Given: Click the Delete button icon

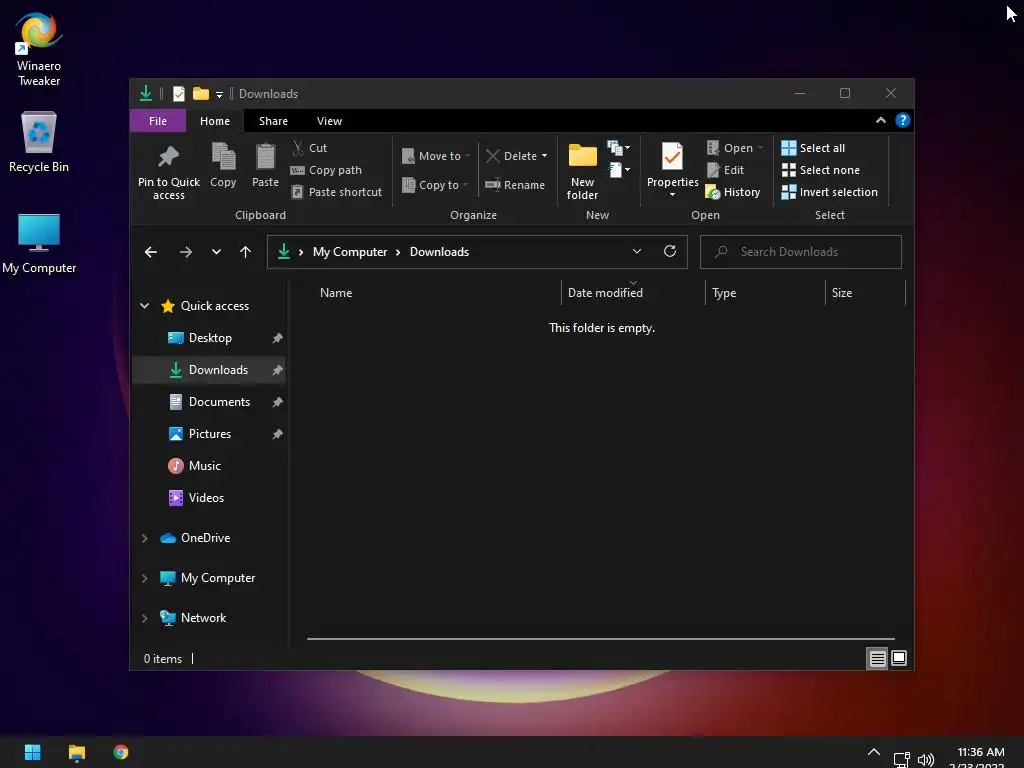Looking at the screenshot, I should 492,156.
